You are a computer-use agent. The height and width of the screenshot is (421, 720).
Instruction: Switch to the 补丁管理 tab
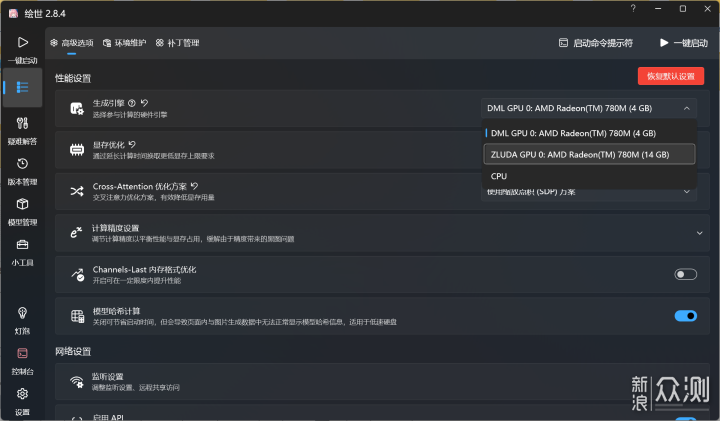(x=177, y=43)
